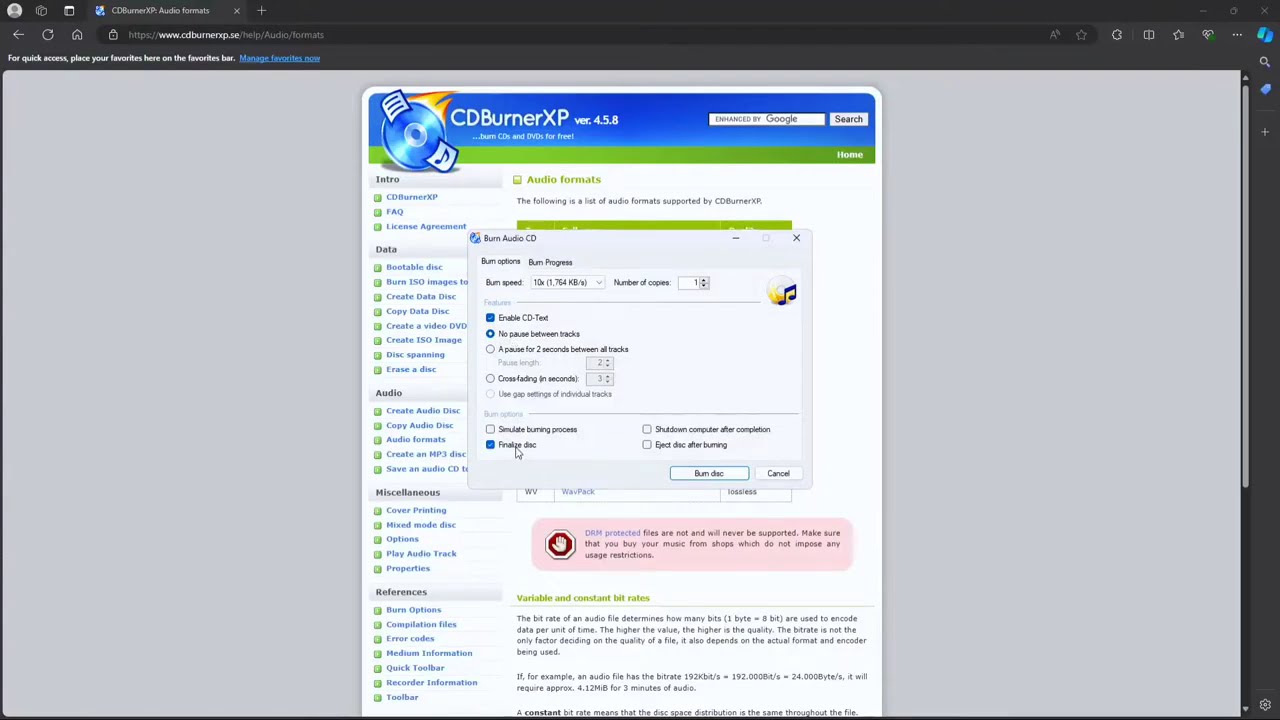Open the Copy Audio Disc link
This screenshot has width=1280, height=720.
click(x=420, y=426)
